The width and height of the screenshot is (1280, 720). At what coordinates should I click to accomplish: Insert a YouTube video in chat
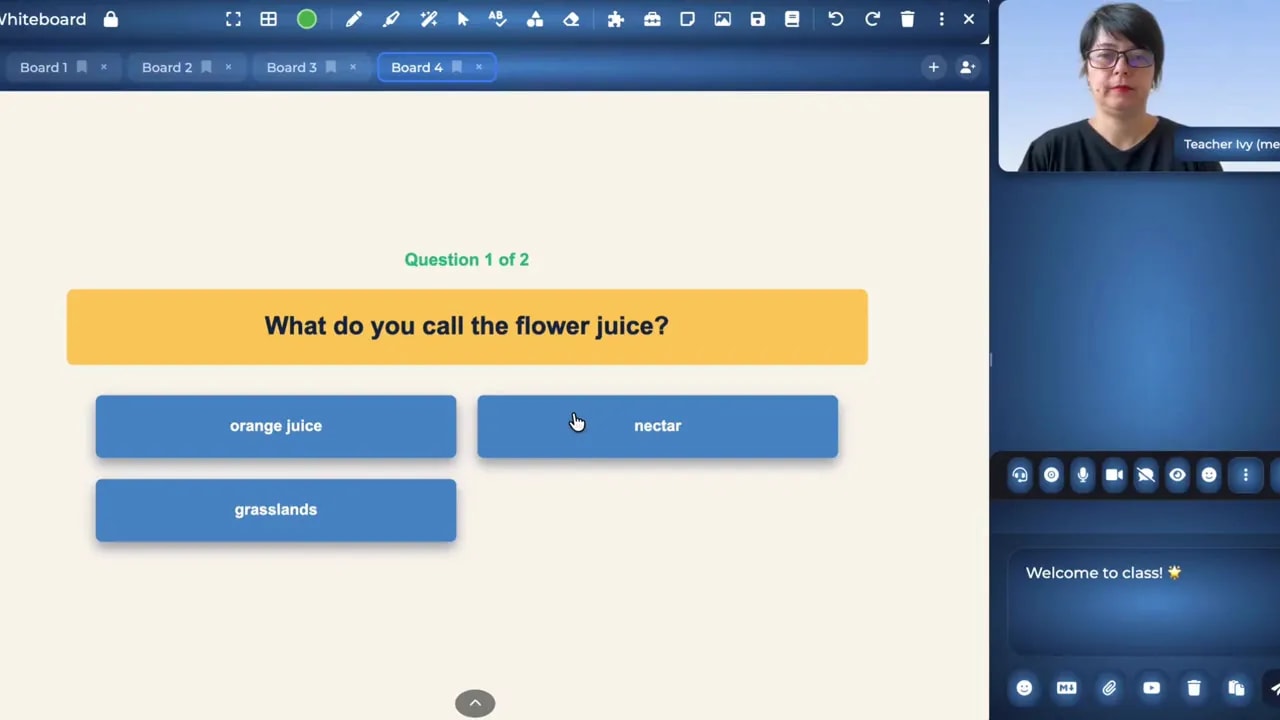click(x=1151, y=688)
